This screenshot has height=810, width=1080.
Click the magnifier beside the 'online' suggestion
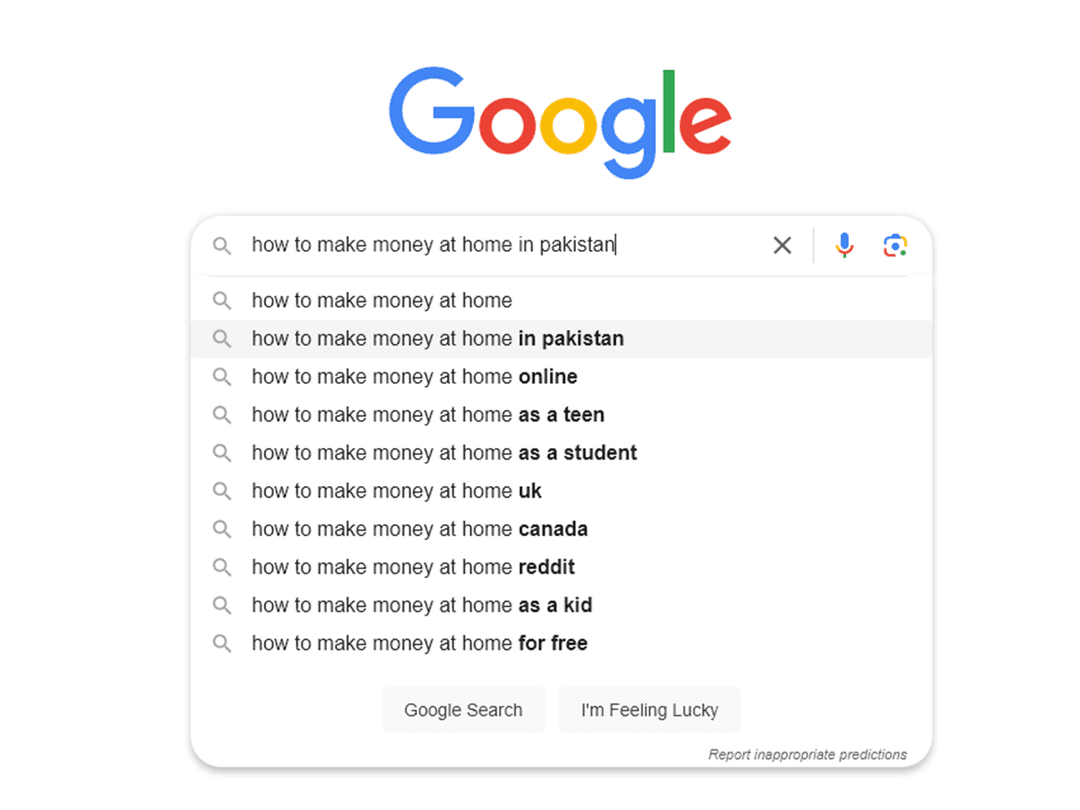[x=222, y=376]
